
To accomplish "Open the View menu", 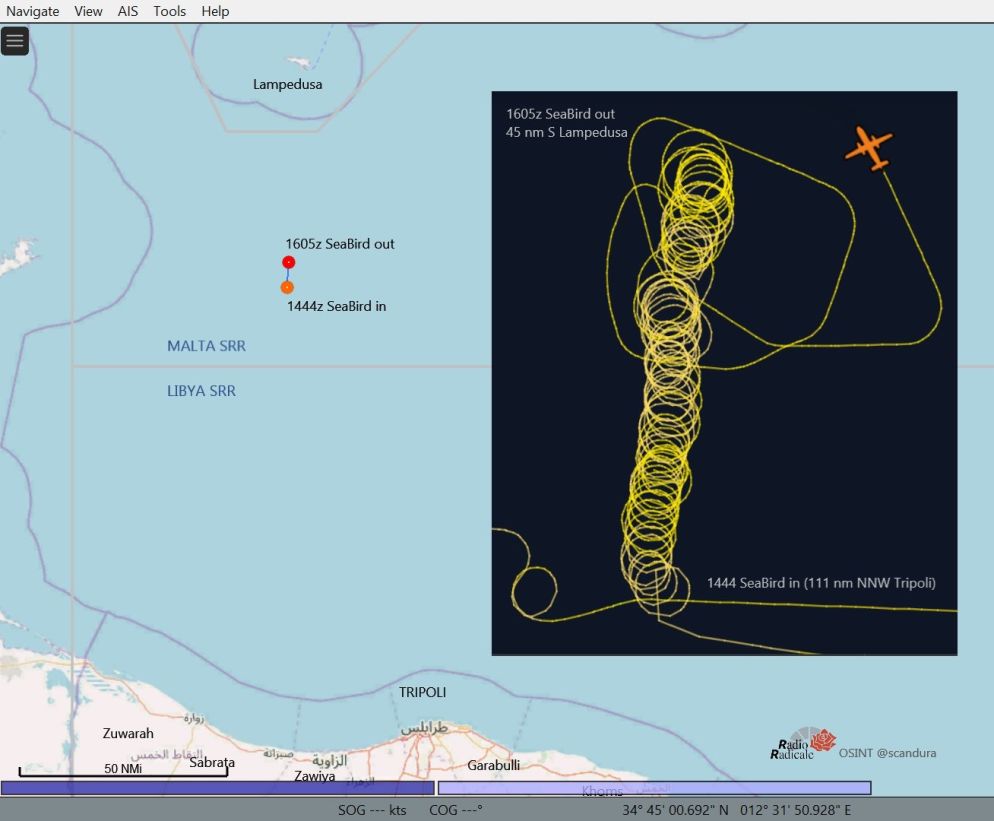I will click(x=88, y=11).
